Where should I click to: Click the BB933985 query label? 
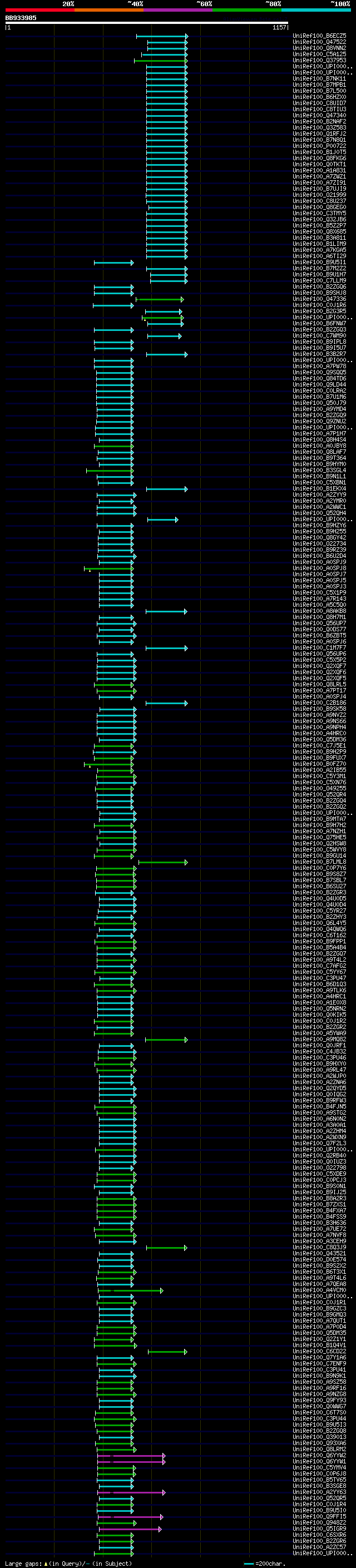(21, 18)
